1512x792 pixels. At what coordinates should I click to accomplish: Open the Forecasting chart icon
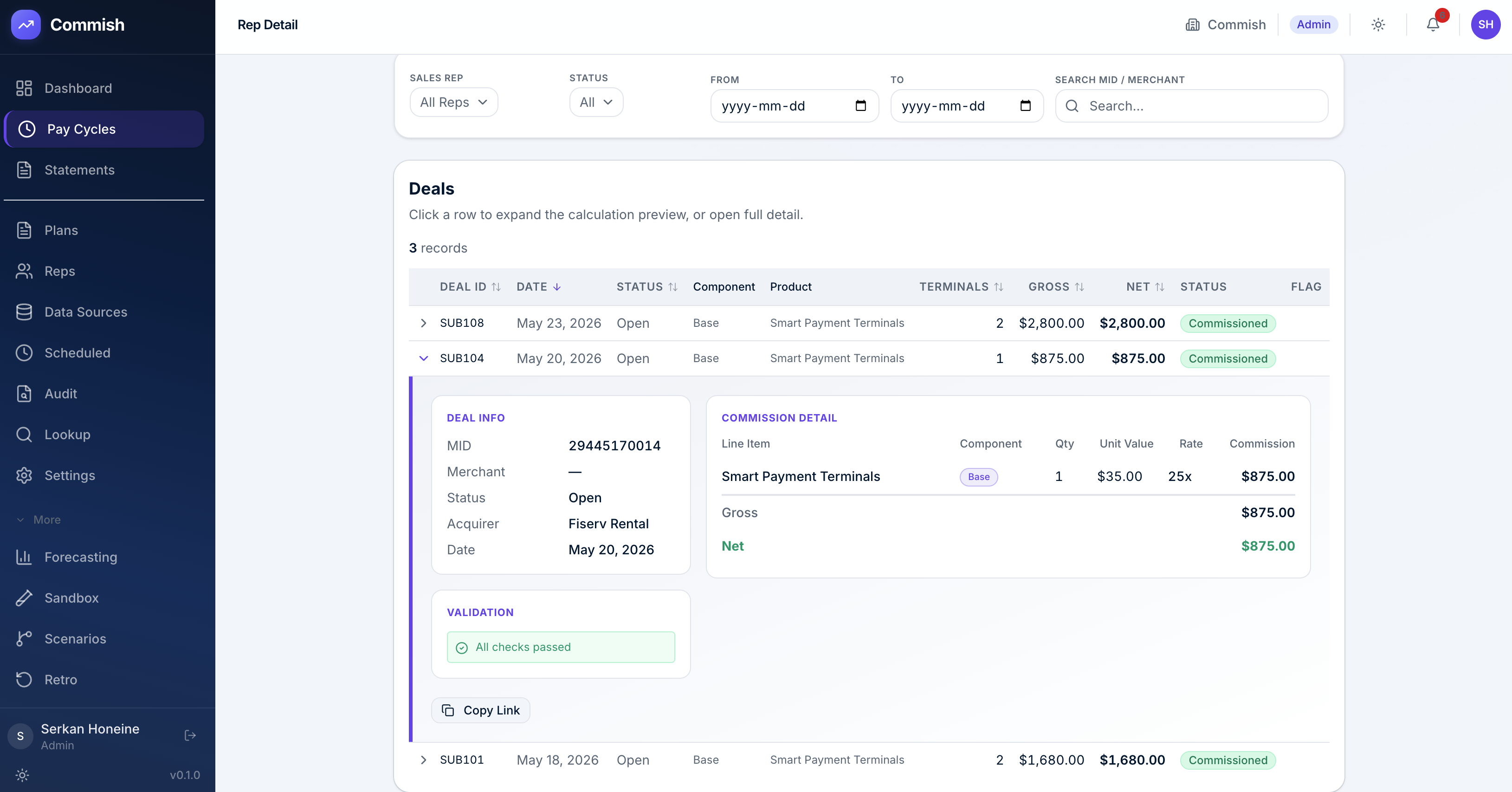[x=24, y=557]
